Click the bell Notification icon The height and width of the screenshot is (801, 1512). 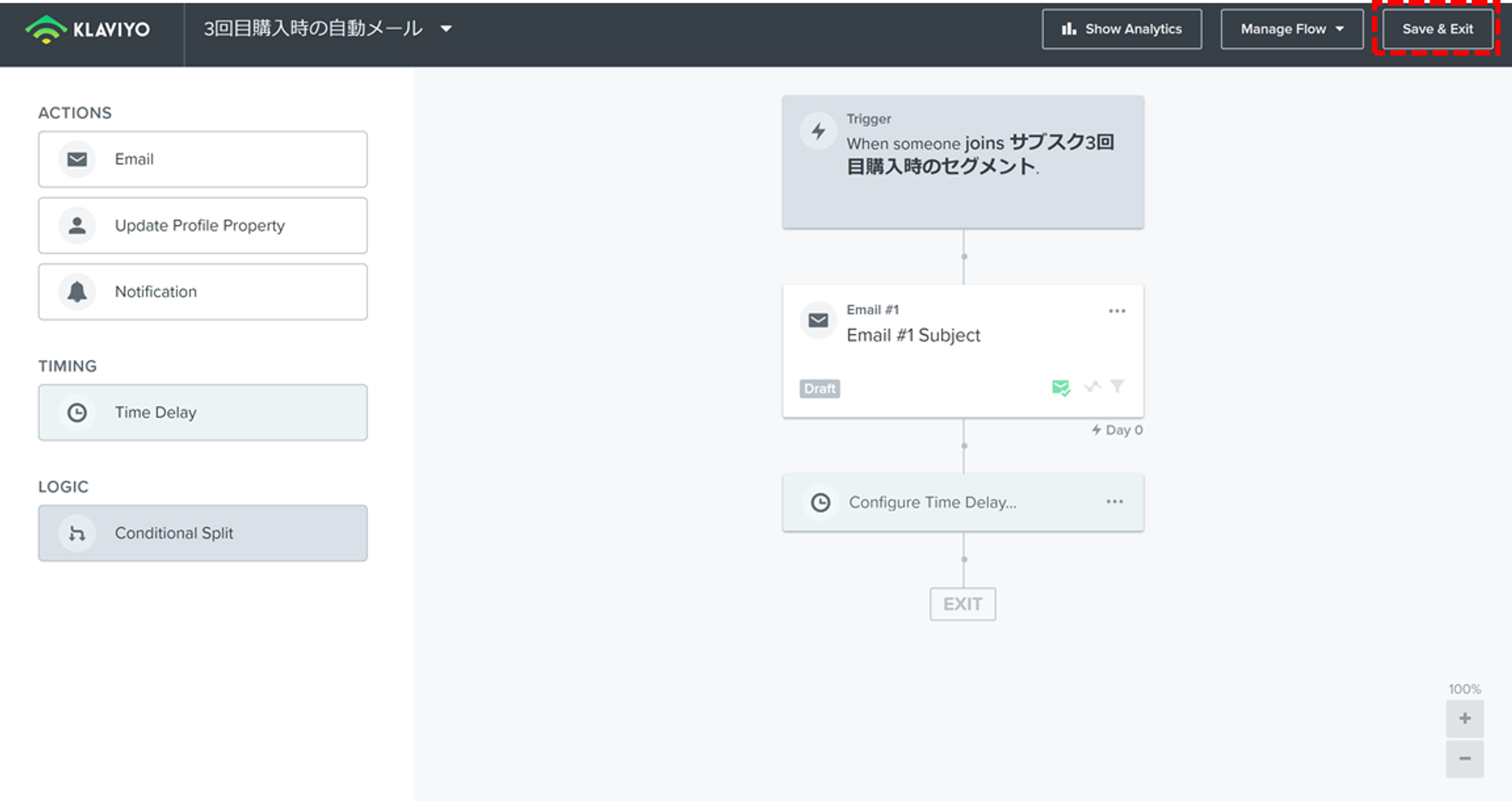(x=77, y=292)
